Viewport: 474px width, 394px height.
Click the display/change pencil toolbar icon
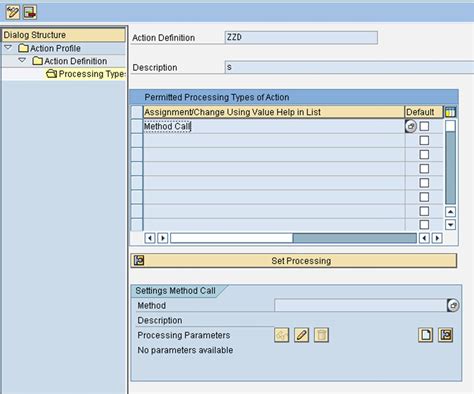click(x=13, y=12)
